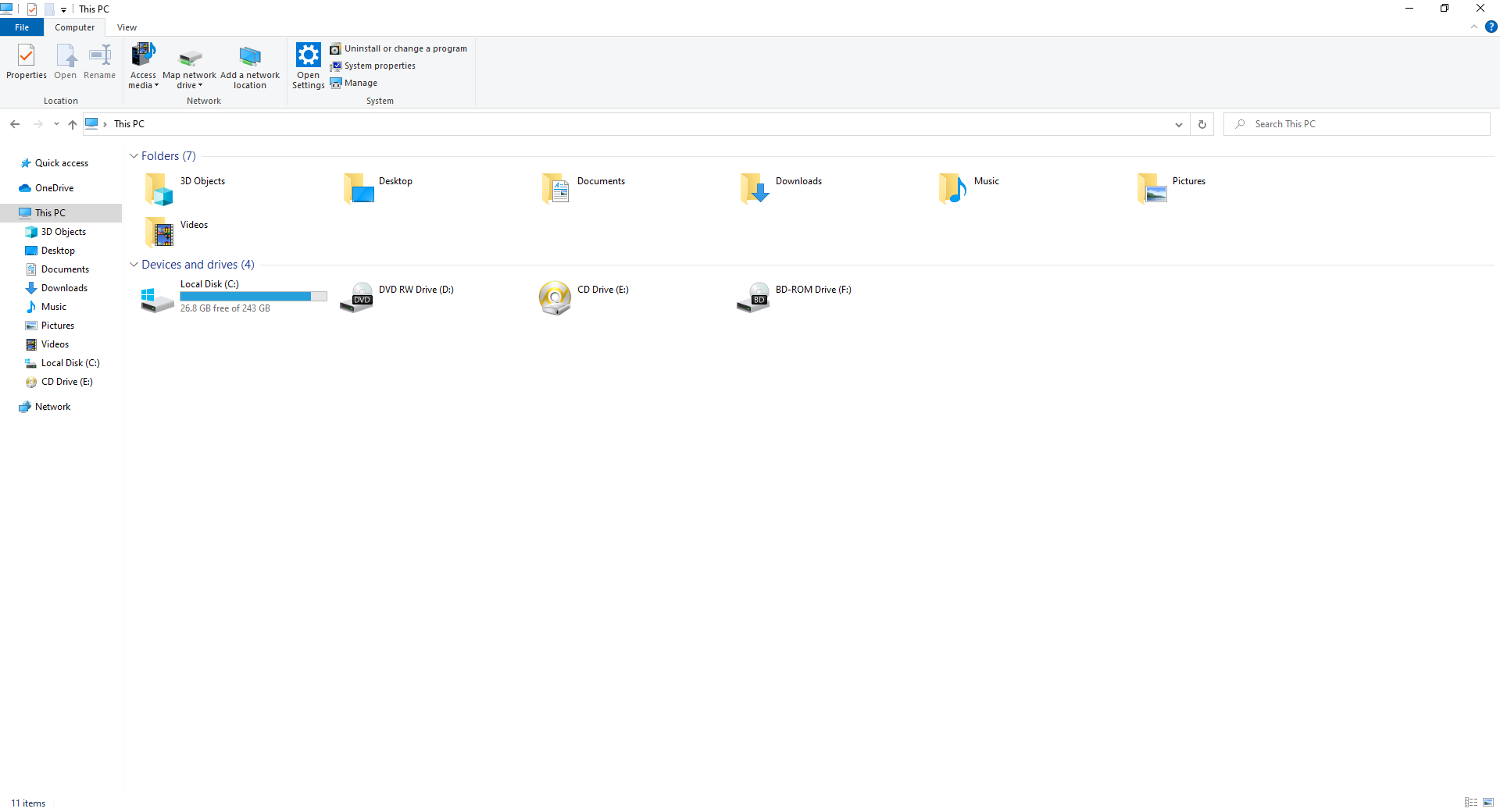This screenshot has height=812, width=1500.
Task: Click the forward navigation arrow
Action: [37, 124]
